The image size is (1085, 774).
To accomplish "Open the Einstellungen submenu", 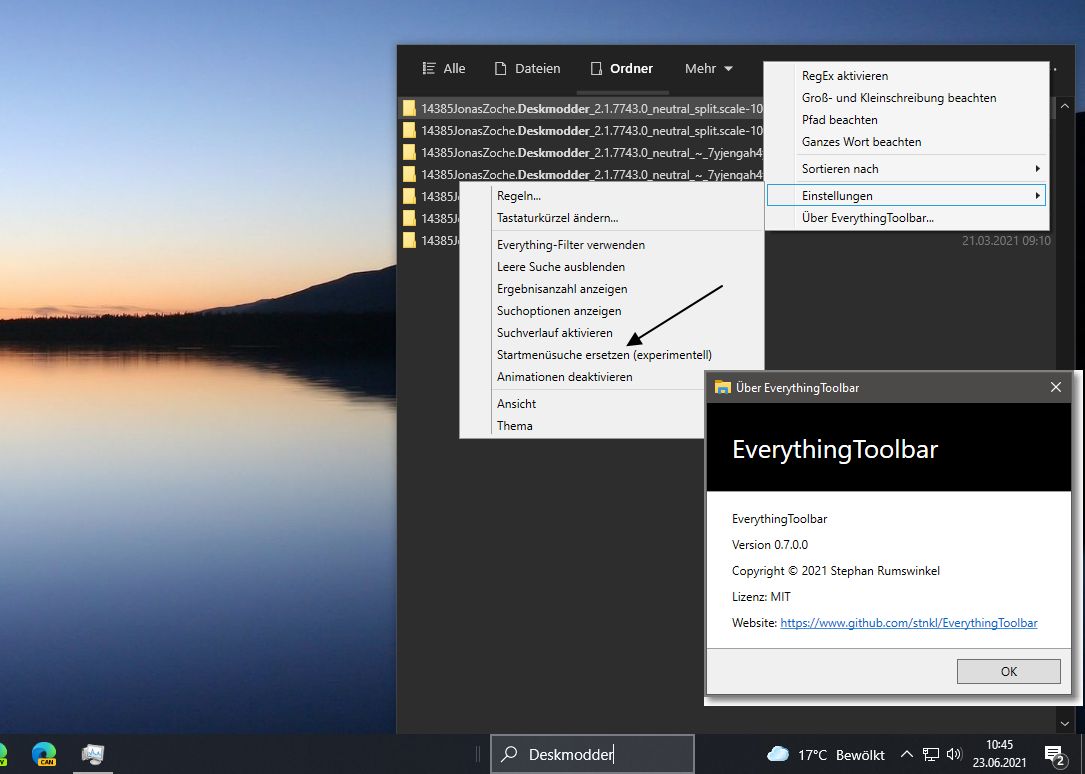I will 906,196.
